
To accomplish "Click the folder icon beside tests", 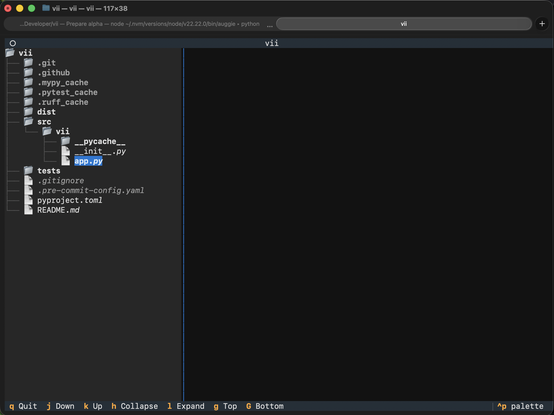I will tap(29, 171).
